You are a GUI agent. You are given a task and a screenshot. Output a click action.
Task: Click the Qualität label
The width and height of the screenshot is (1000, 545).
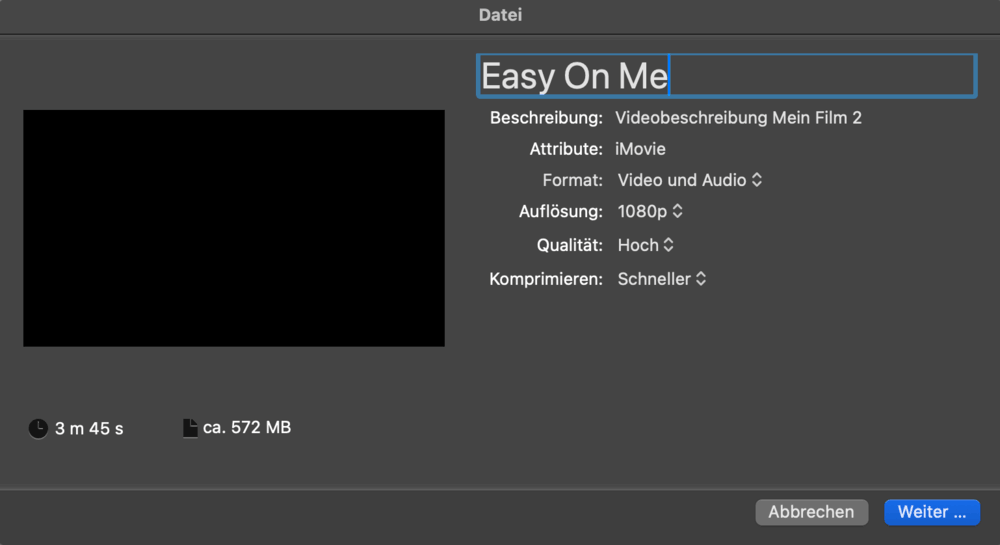[x=570, y=245]
